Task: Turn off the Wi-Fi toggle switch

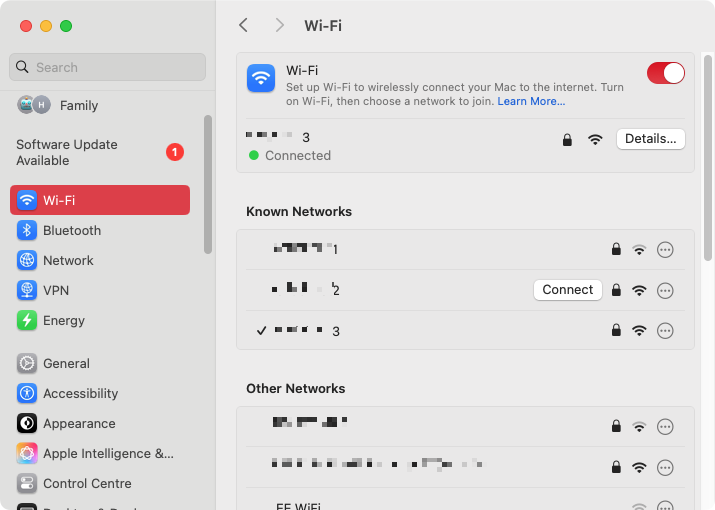Action: (665, 73)
